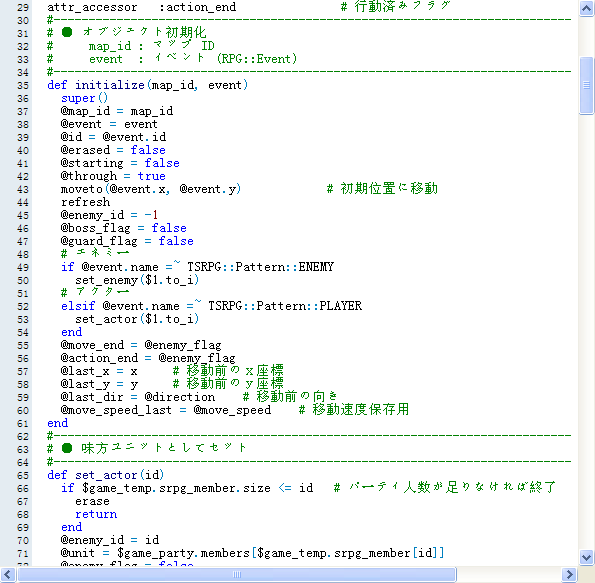This screenshot has height=583, width=595.
Task: Click the green bullet comment on line 63
Action: [146, 448]
